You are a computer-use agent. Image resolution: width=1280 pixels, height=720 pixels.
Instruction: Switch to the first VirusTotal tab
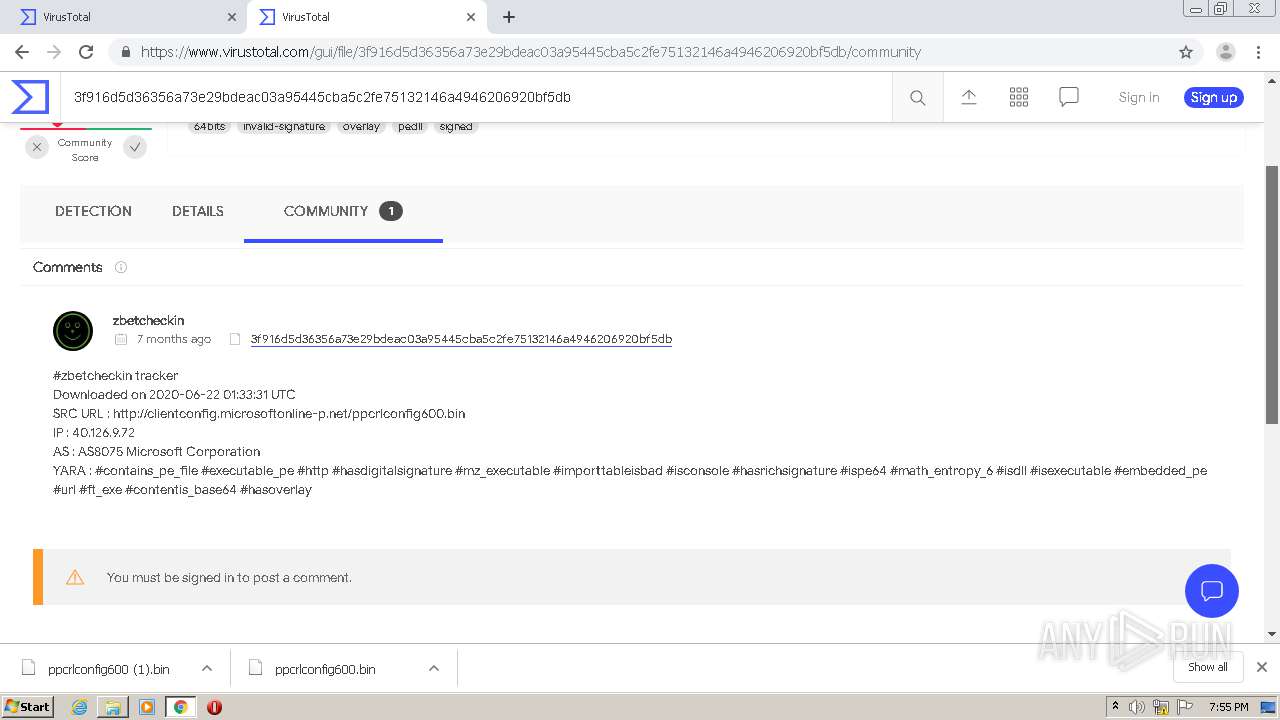[123, 17]
